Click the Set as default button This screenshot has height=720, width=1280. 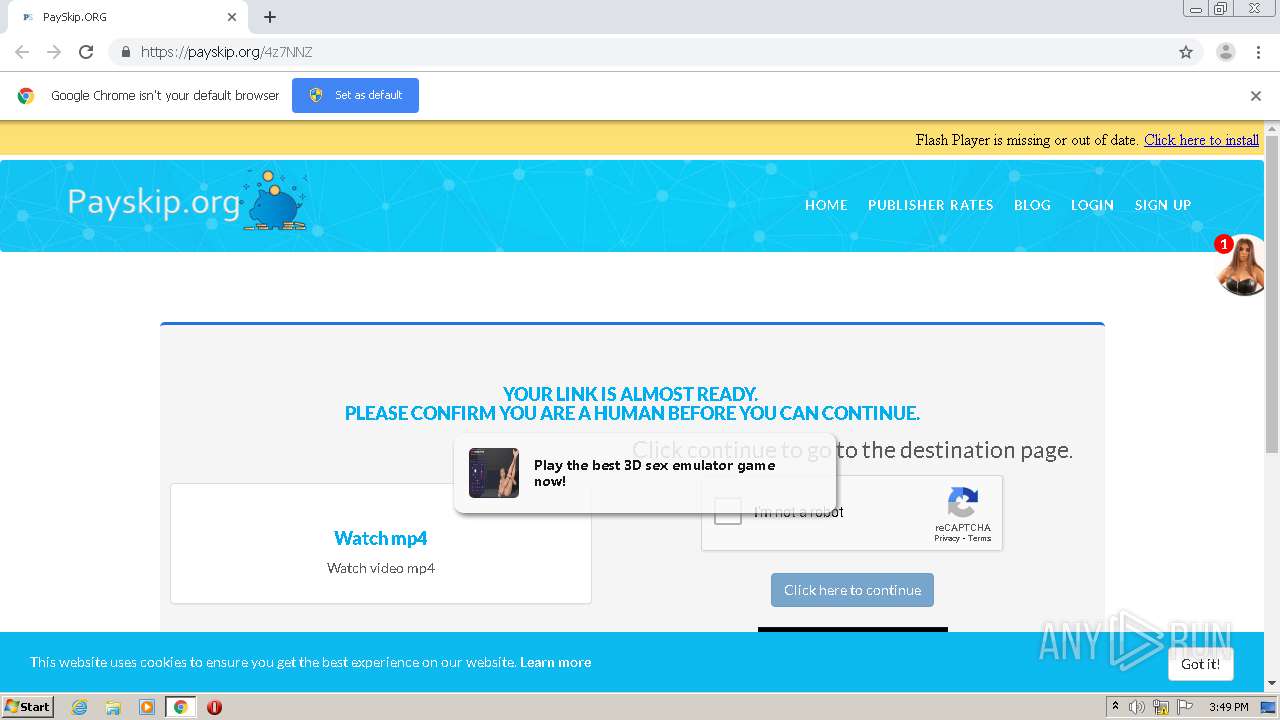click(x=355, y=95)
